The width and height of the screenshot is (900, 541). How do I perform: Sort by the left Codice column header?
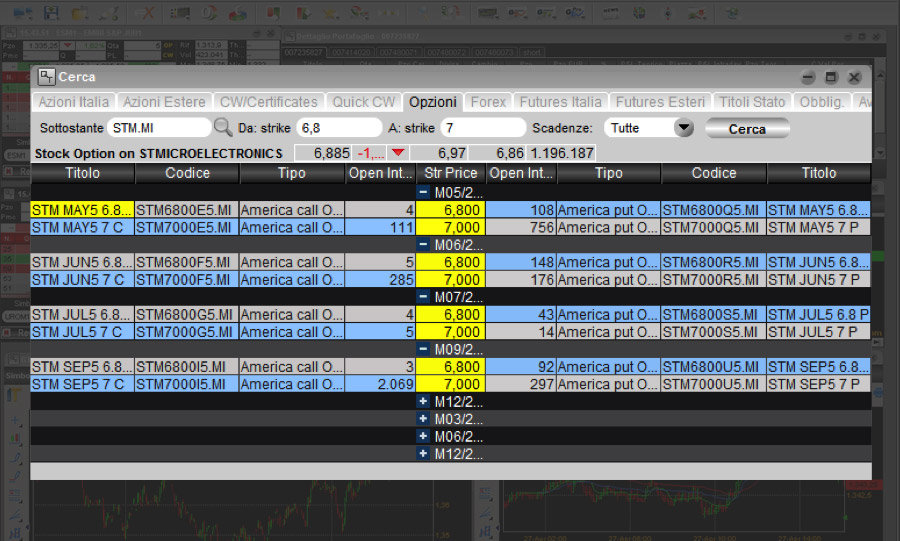(187, 173)
